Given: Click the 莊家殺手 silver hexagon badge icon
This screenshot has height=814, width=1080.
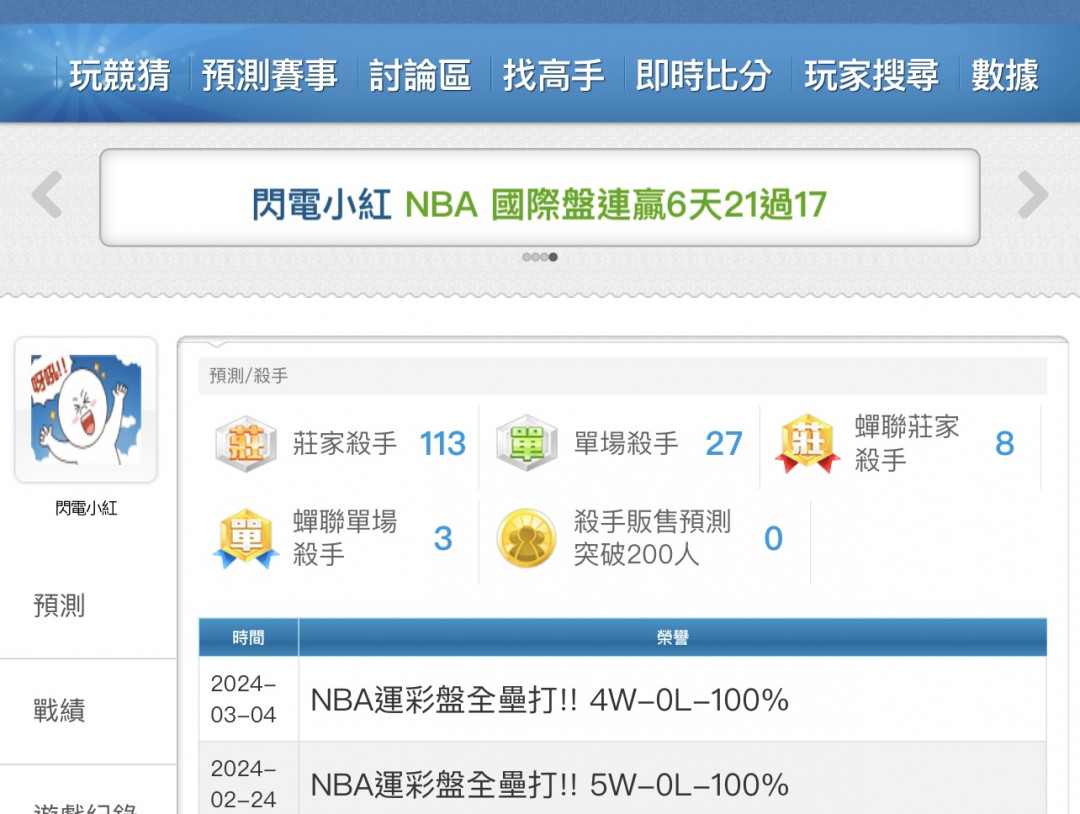Looking at the screenshot, I should [x=246, y=443].
